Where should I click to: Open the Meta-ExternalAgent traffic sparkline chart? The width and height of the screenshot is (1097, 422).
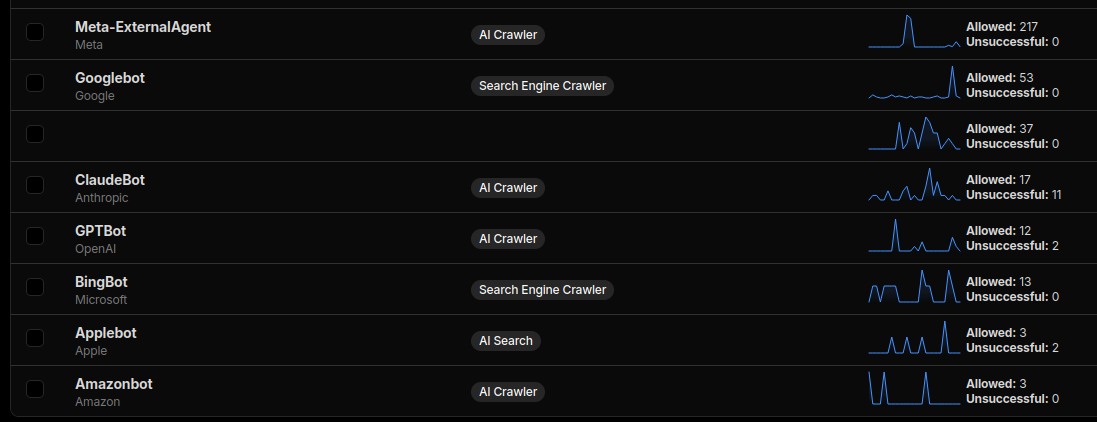click(914, 32)
